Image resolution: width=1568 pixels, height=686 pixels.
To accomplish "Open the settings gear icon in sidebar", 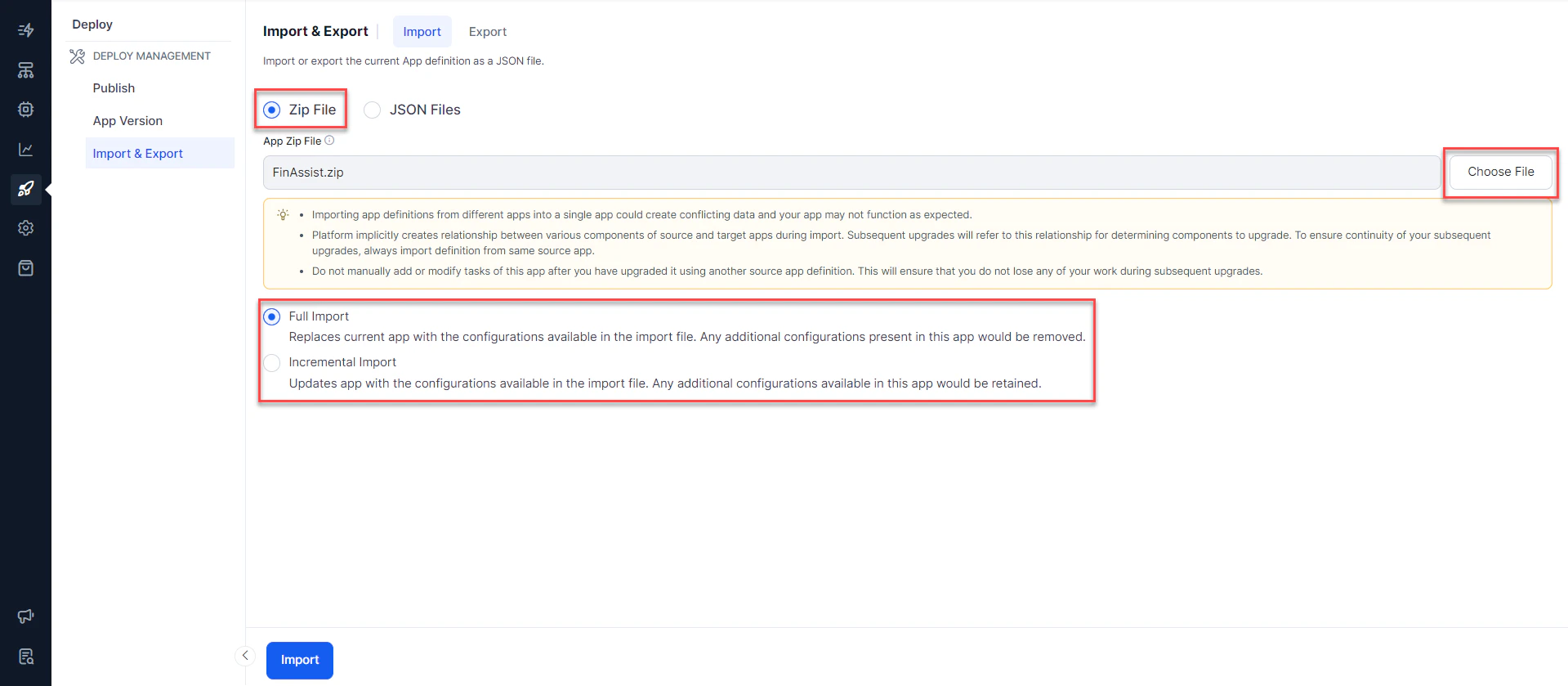I will 25,228.
